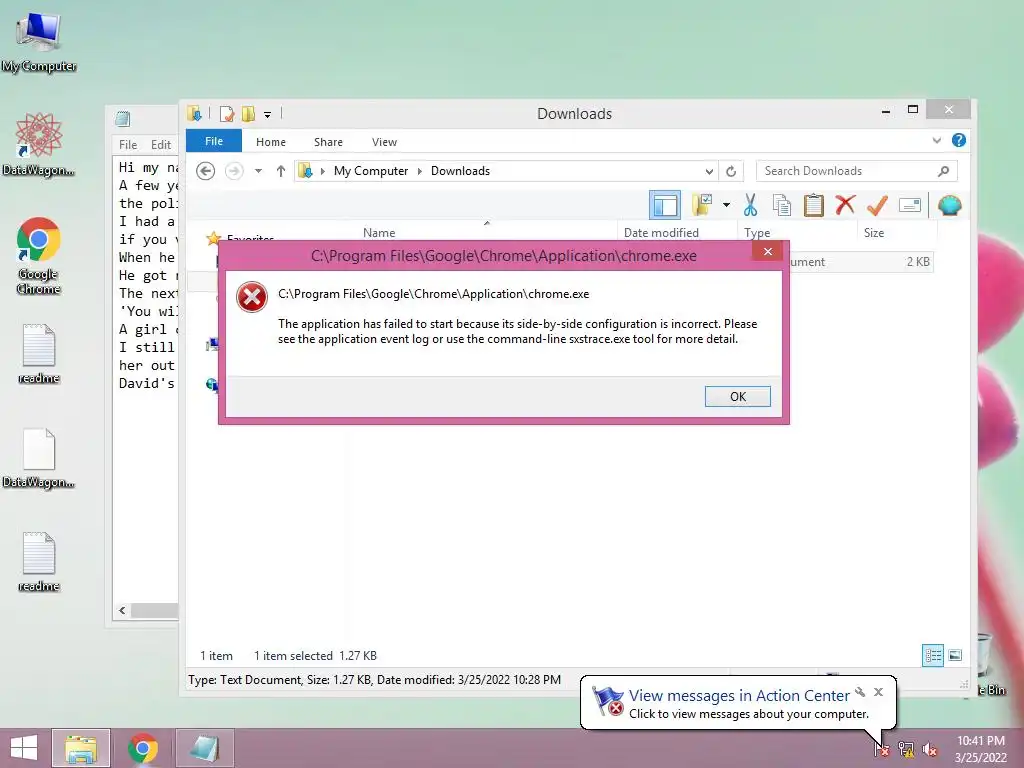
Task: Sort by the Name column header
Action: point(379,232)
